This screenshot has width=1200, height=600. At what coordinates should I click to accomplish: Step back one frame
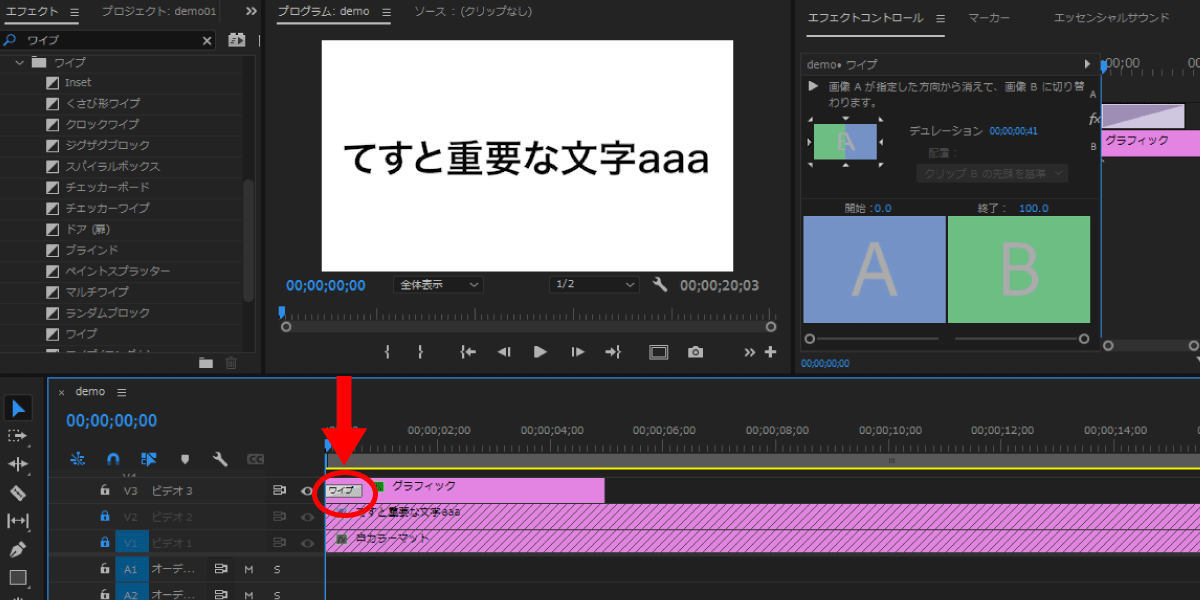(505, 352)
